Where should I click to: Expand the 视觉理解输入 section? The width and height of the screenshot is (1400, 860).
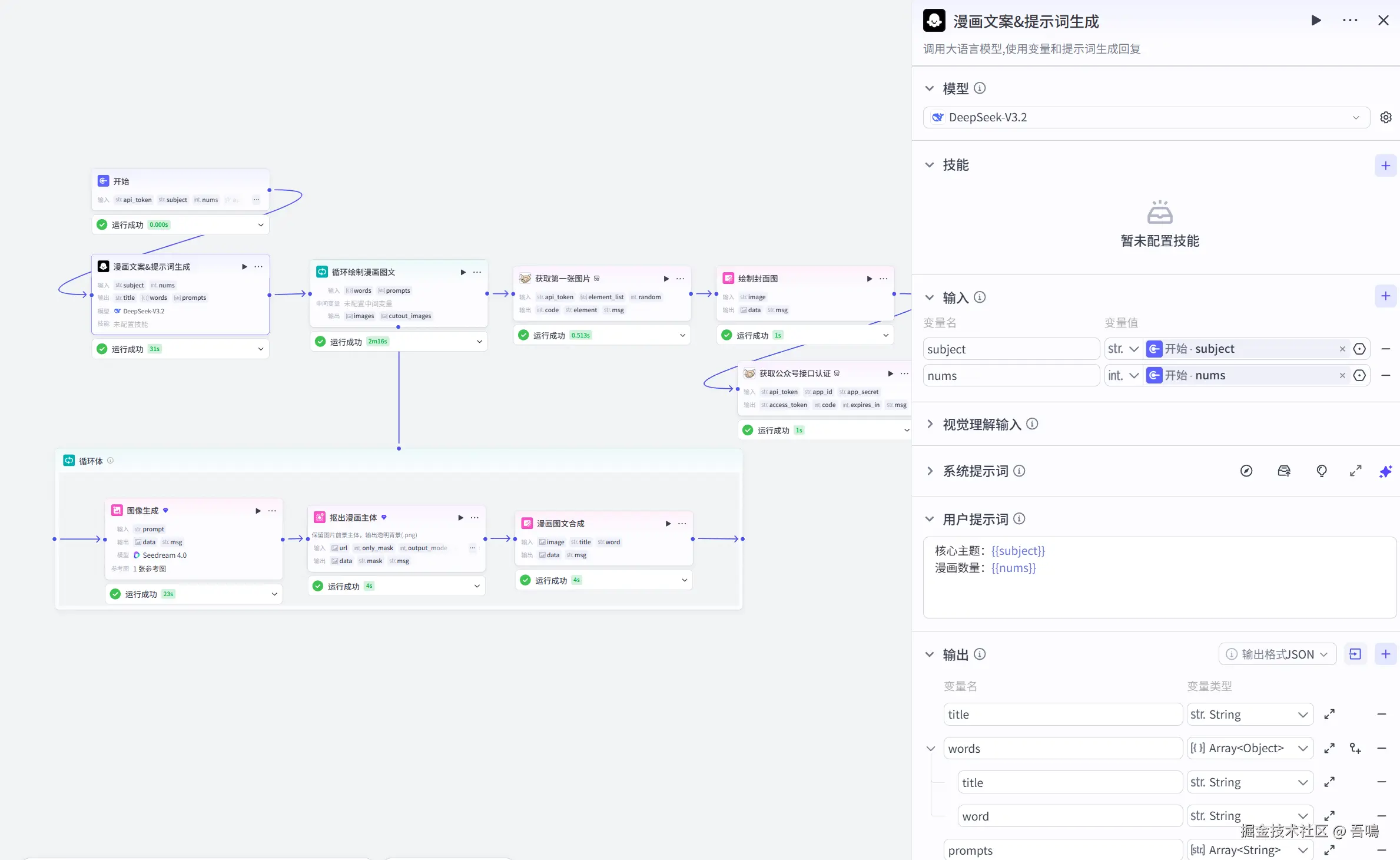point(930,424)
